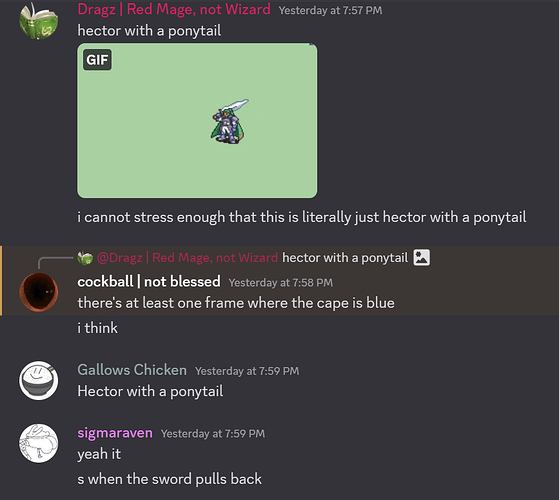This screenshot has width=559, height=500.
Task: Click username Dragz | Red Mage, not Wizard
Action: [x=174, y=9]
